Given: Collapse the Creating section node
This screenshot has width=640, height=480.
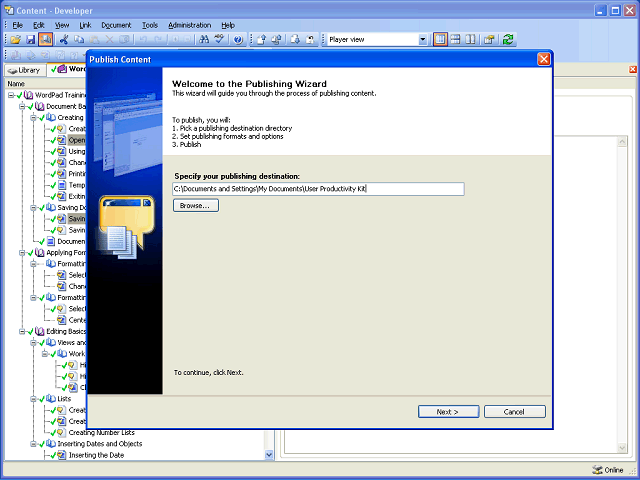Looking at the screenshot, I should [x=33, y=118].
